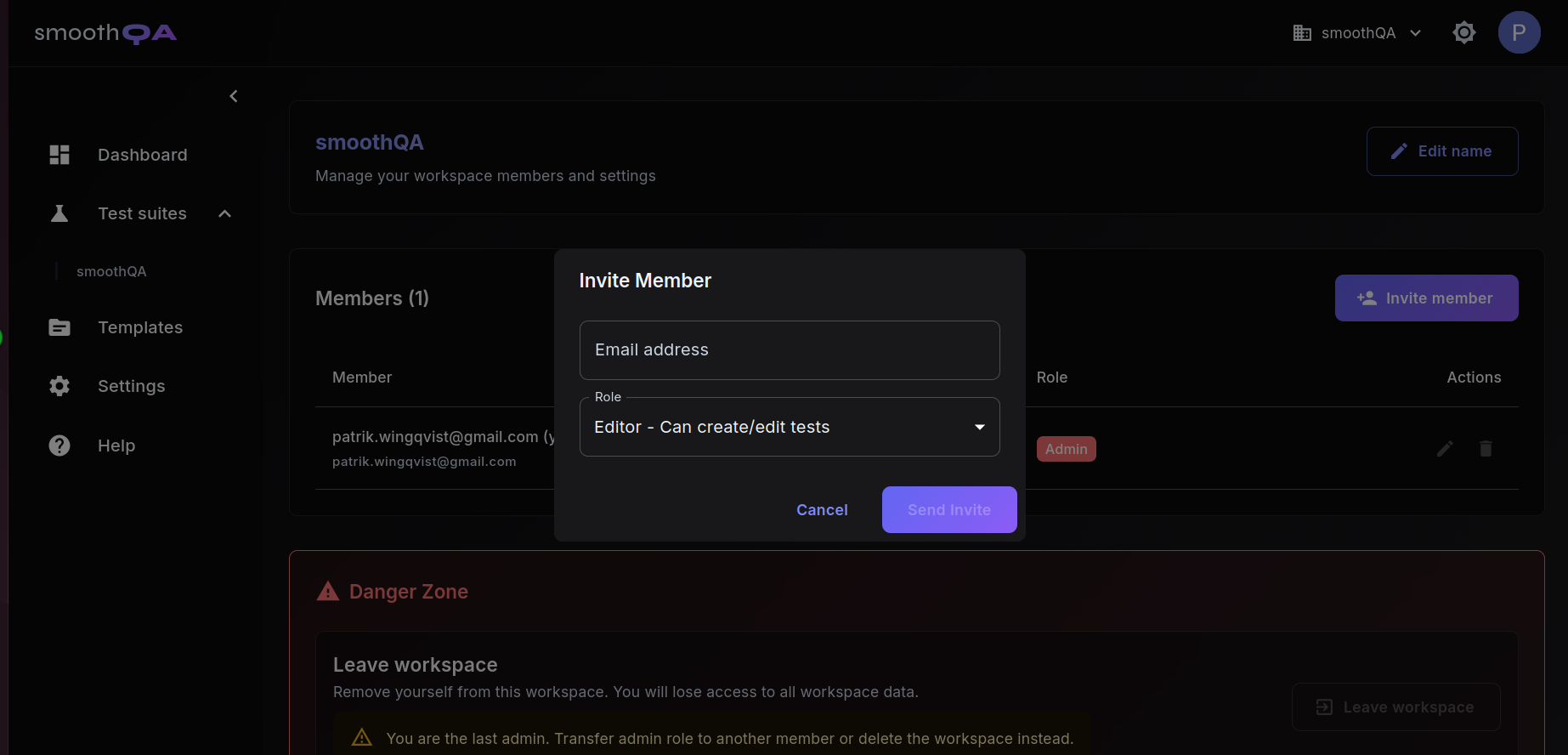The height and width of the screenshot is (755, 1568).
Task: Open the smoothQA workspace switcher
Action: (1357, 33)
